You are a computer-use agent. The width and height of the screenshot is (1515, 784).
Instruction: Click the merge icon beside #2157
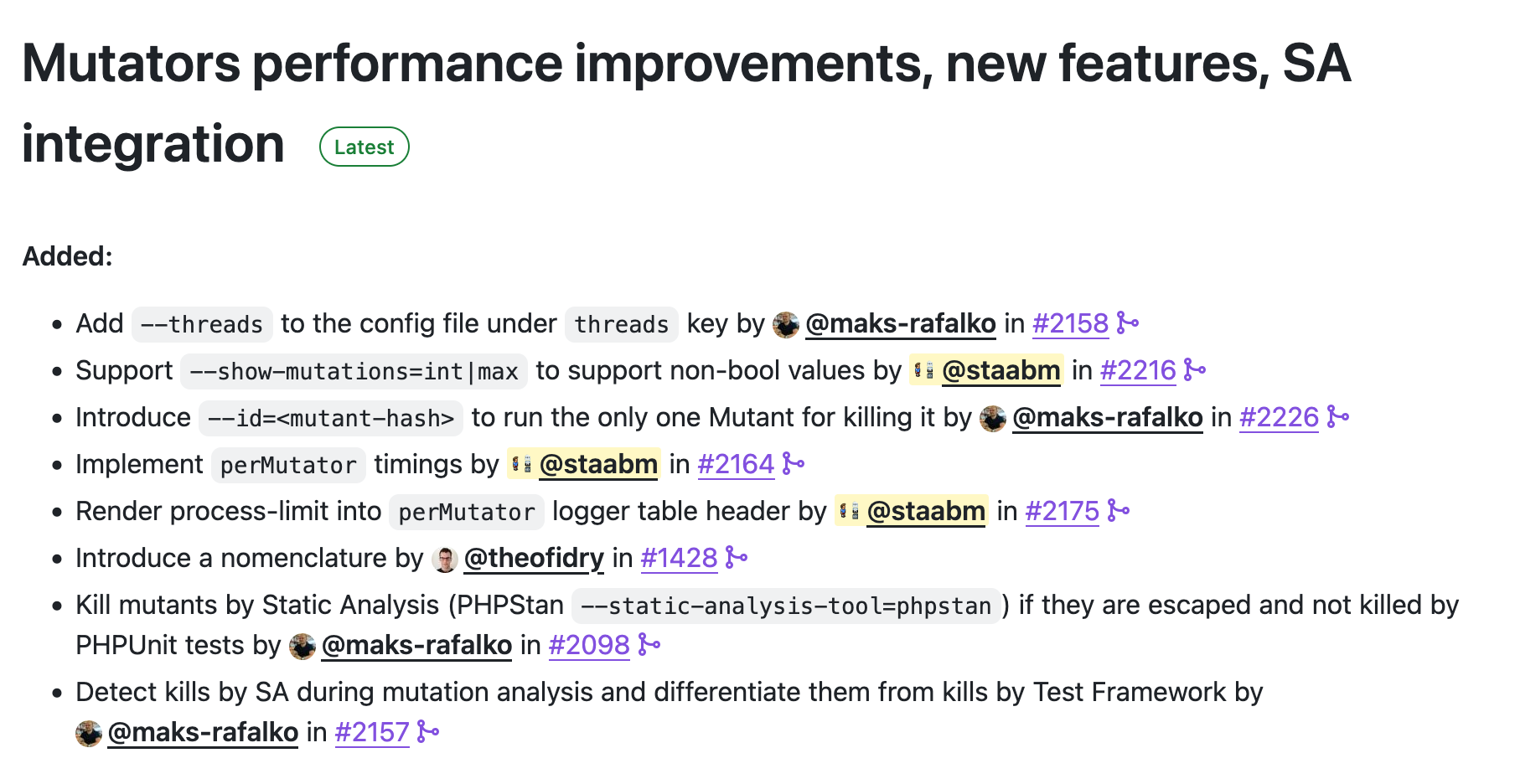click(428, 732)
